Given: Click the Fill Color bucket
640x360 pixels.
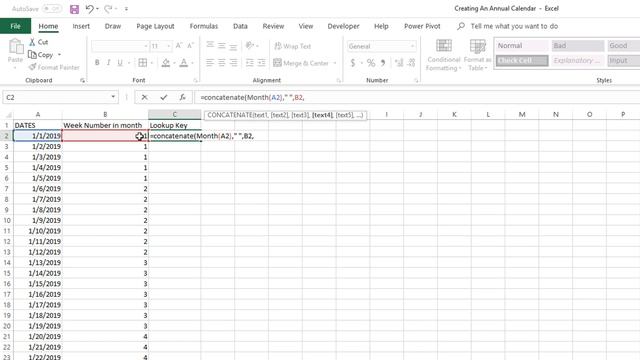Looking at the screenshot, I should (x=165, y=63).
